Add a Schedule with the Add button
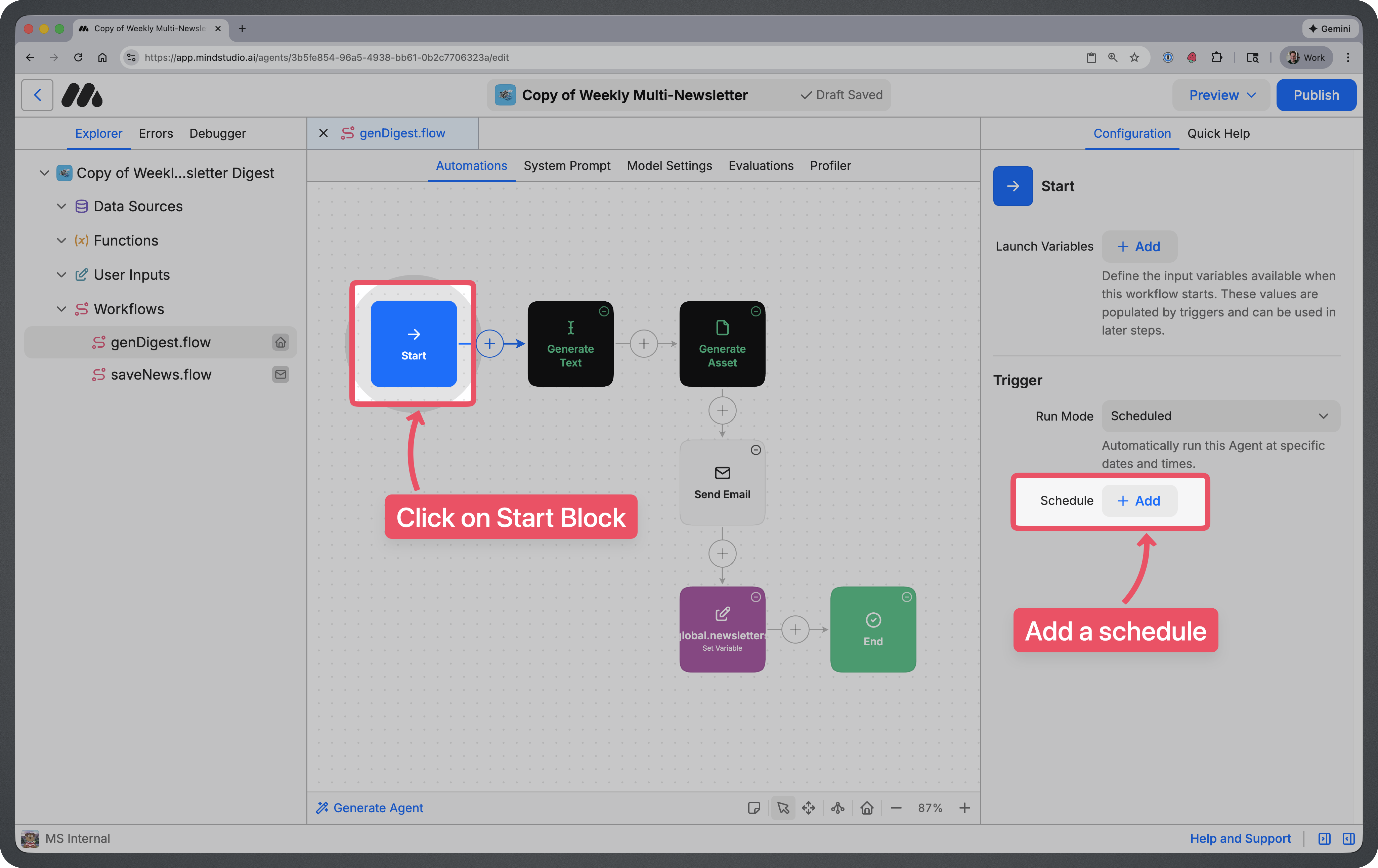The width and height of the screenshot is (1378, 868). [x=1139, y=501]
